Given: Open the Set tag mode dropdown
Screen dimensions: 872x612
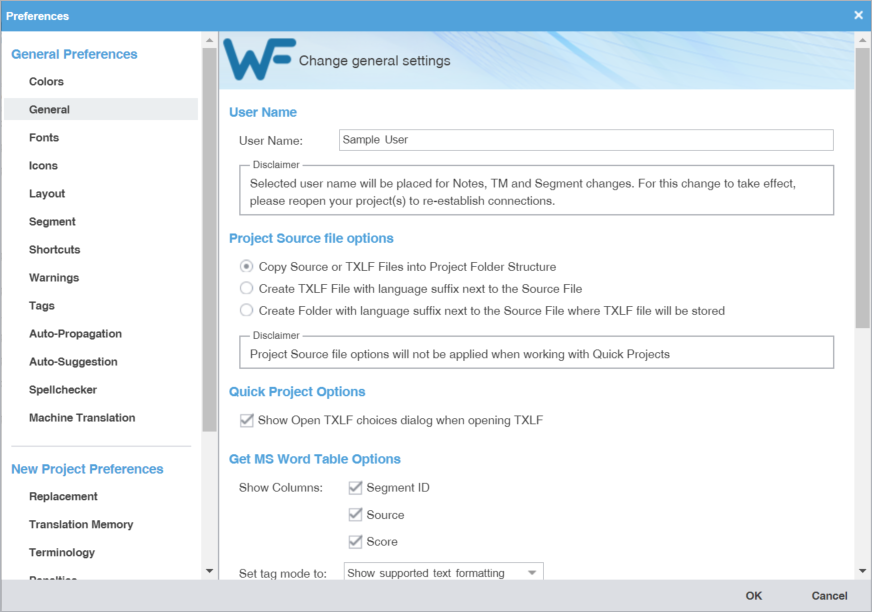Looking at the screenshot, I should (531, 572).
